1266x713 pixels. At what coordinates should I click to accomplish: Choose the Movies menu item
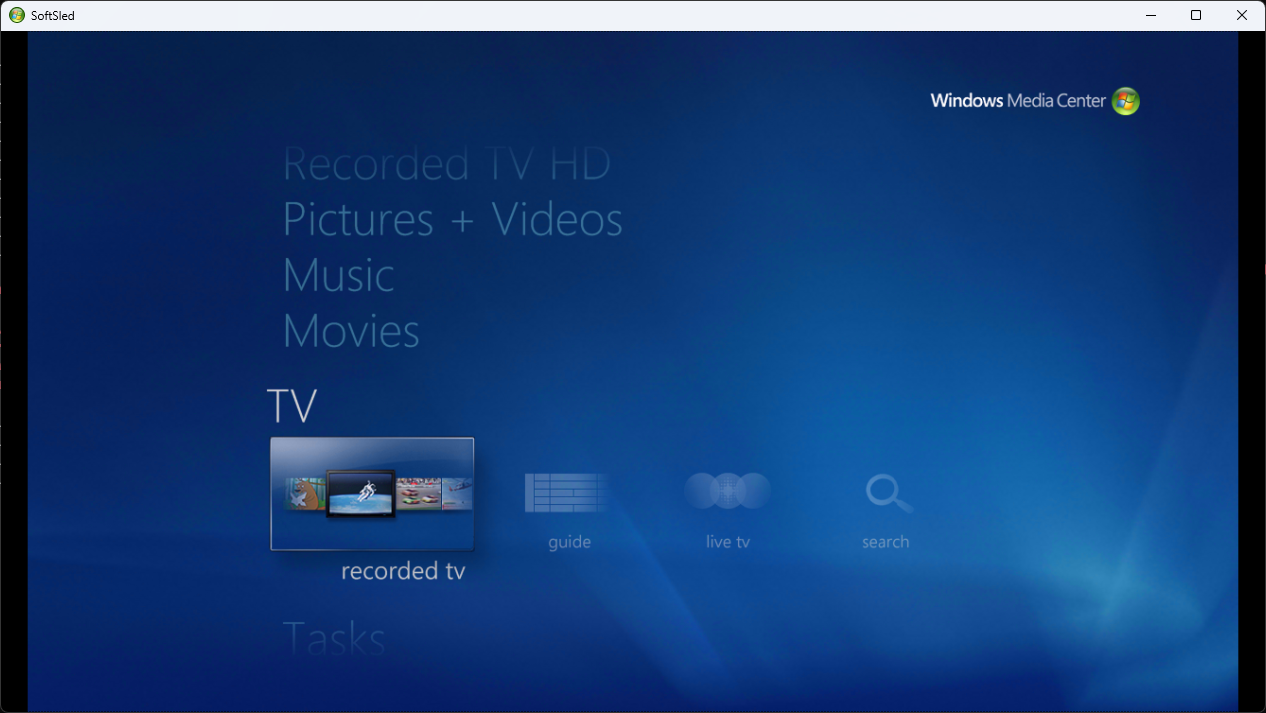pos(351,332)
